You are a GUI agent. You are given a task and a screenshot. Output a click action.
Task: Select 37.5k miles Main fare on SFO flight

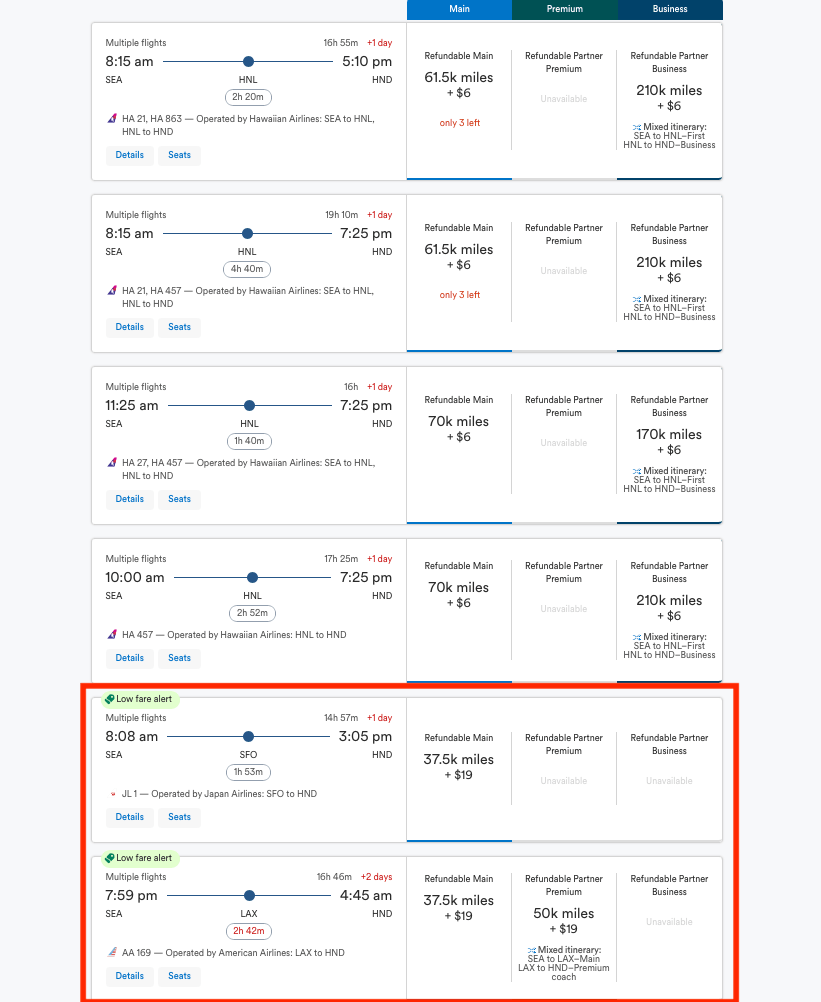[459, 766]
